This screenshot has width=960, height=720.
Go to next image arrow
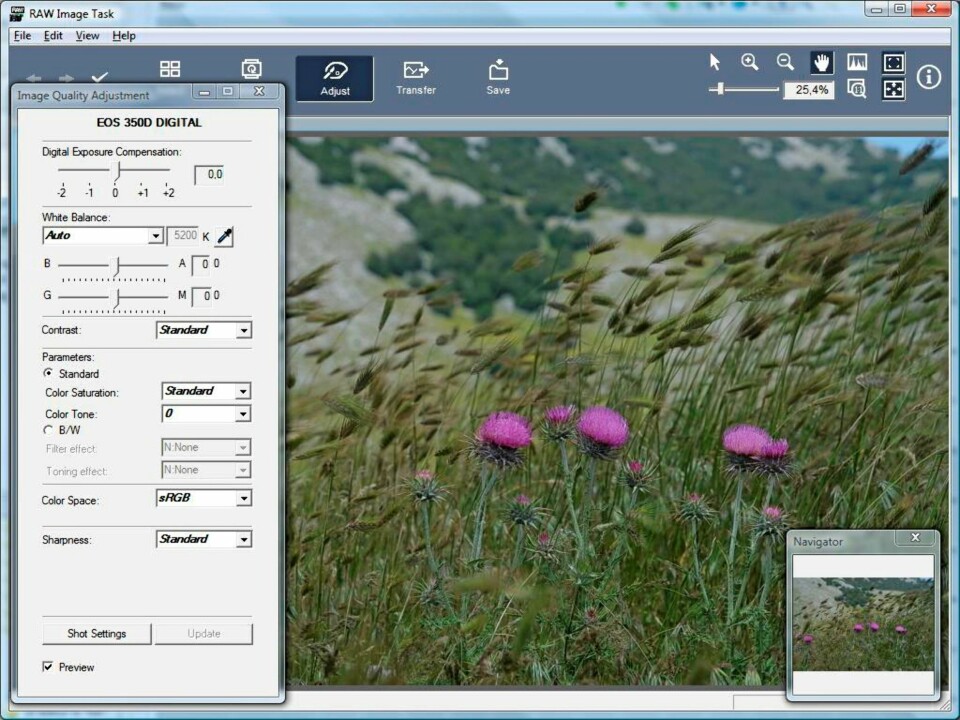coord(66,78)
